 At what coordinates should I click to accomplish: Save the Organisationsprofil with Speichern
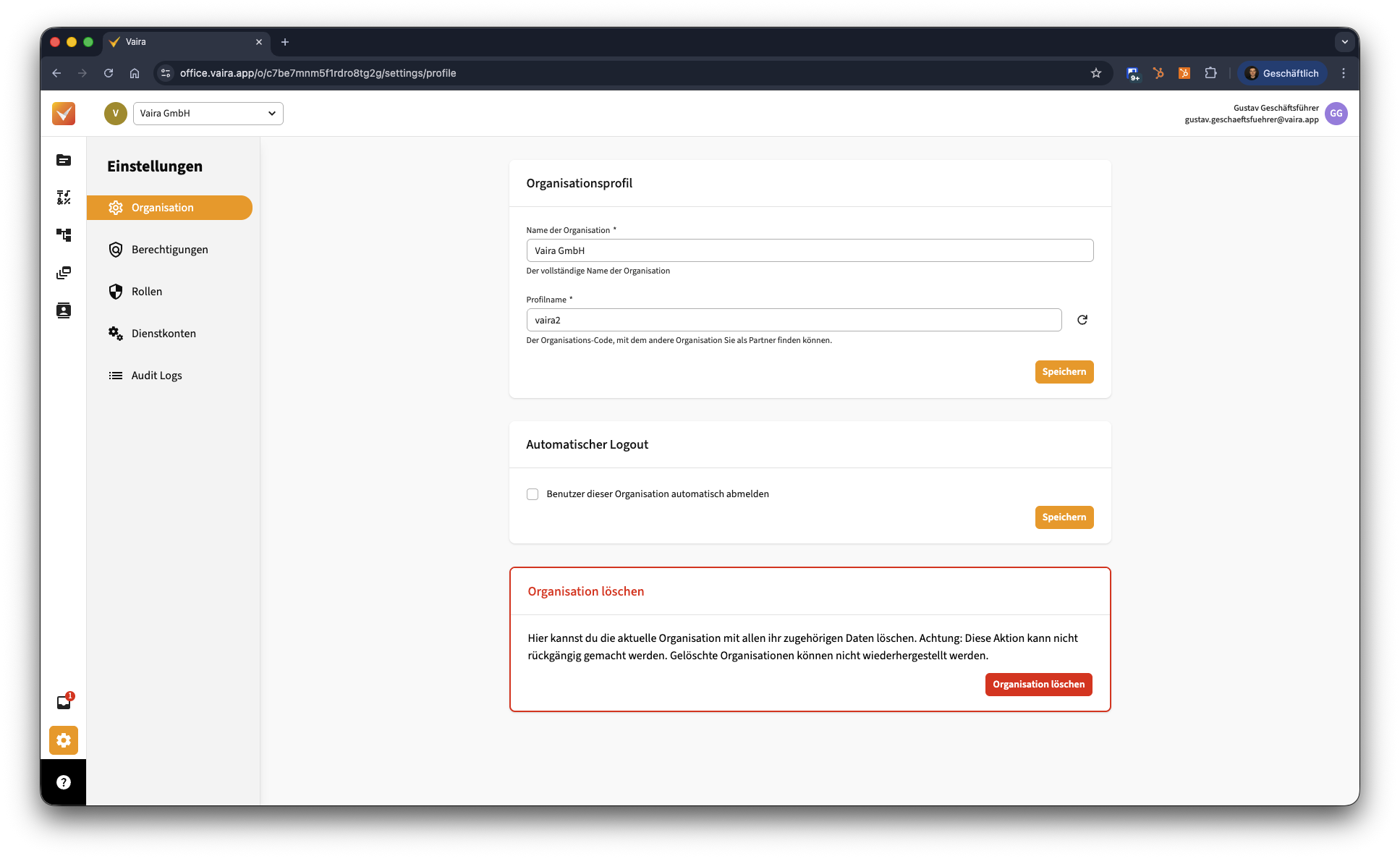click(x=1064, y=372)
